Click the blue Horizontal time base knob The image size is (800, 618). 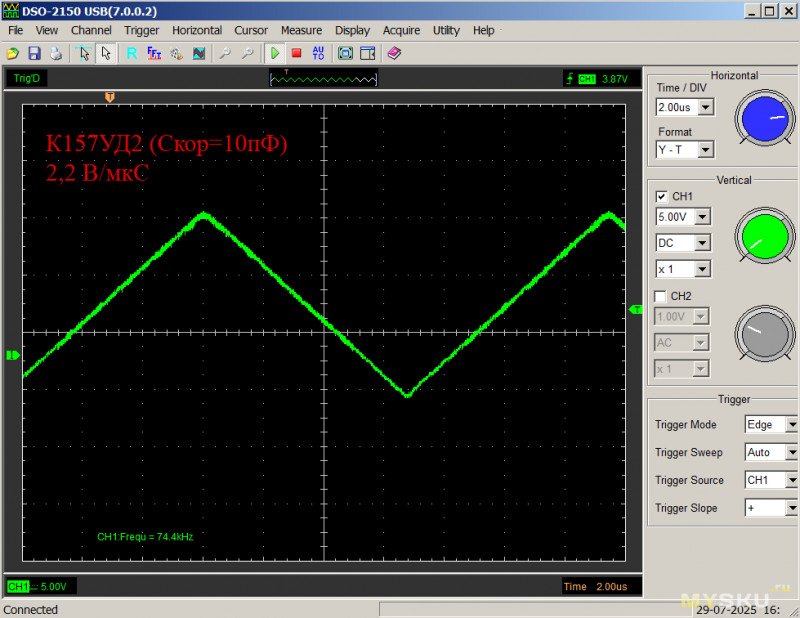pos(765,118)
